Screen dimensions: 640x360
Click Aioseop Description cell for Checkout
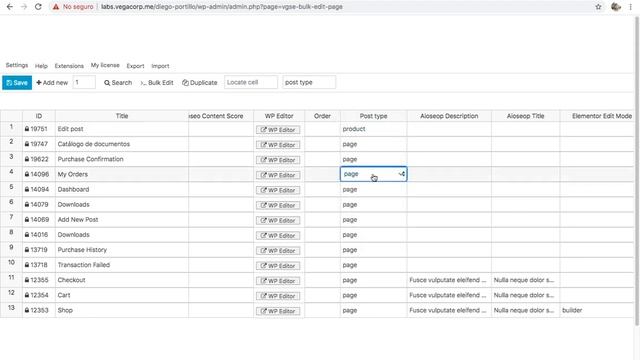tap(449, 280)
